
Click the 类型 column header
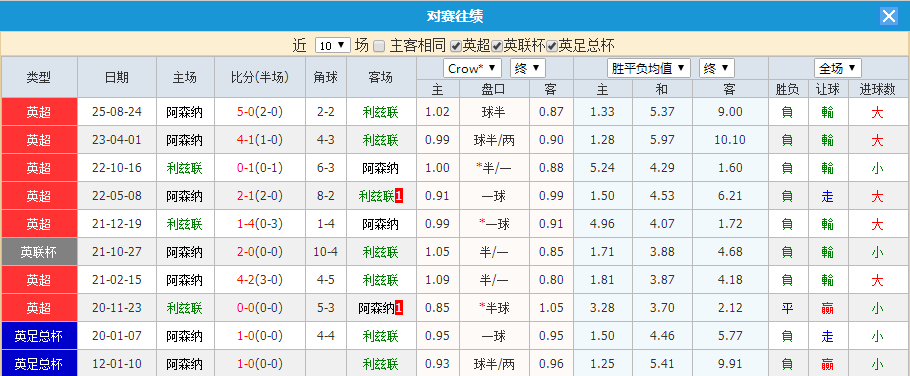pos(39,77)
